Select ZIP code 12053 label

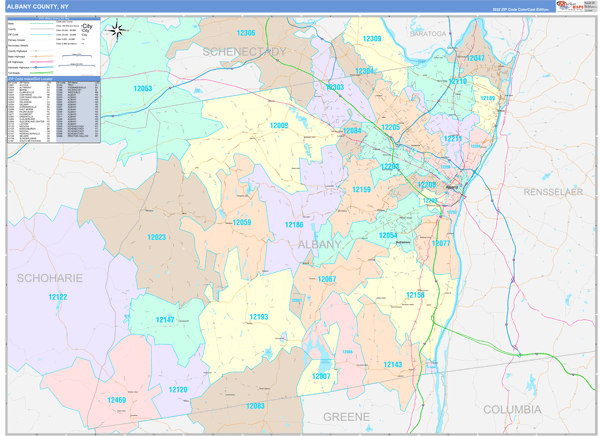[x=143, y=89]
